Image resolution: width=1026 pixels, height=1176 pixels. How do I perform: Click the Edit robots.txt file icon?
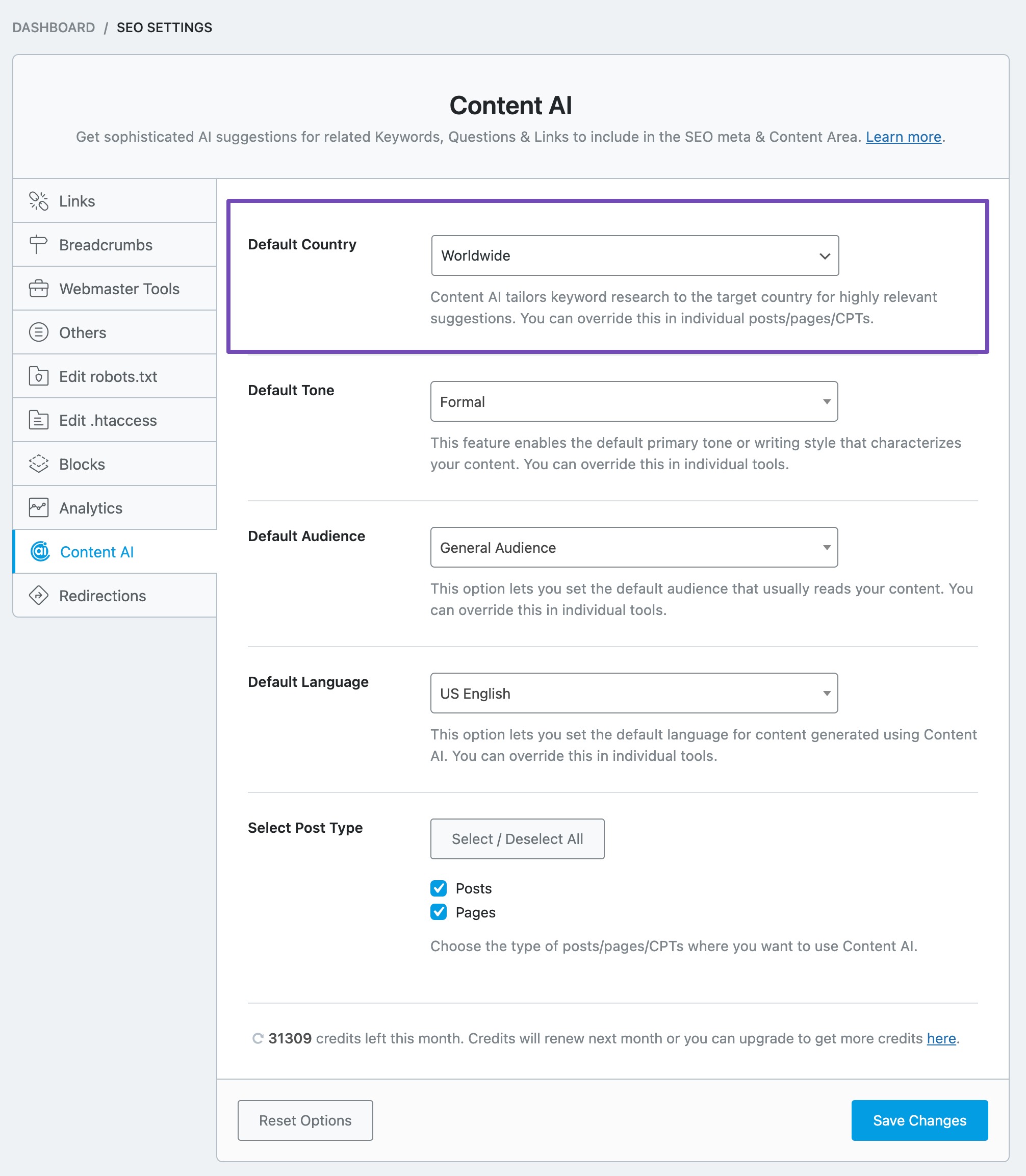coord(38,376)
